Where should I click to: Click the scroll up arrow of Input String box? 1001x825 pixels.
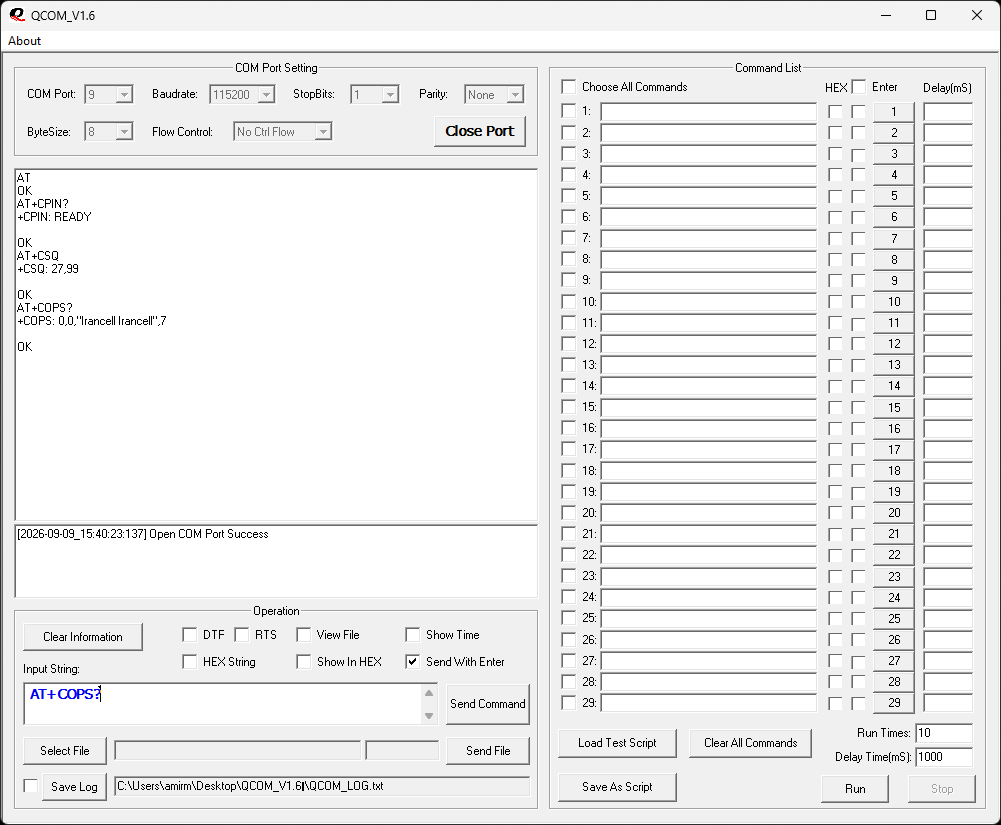(429, 693)
